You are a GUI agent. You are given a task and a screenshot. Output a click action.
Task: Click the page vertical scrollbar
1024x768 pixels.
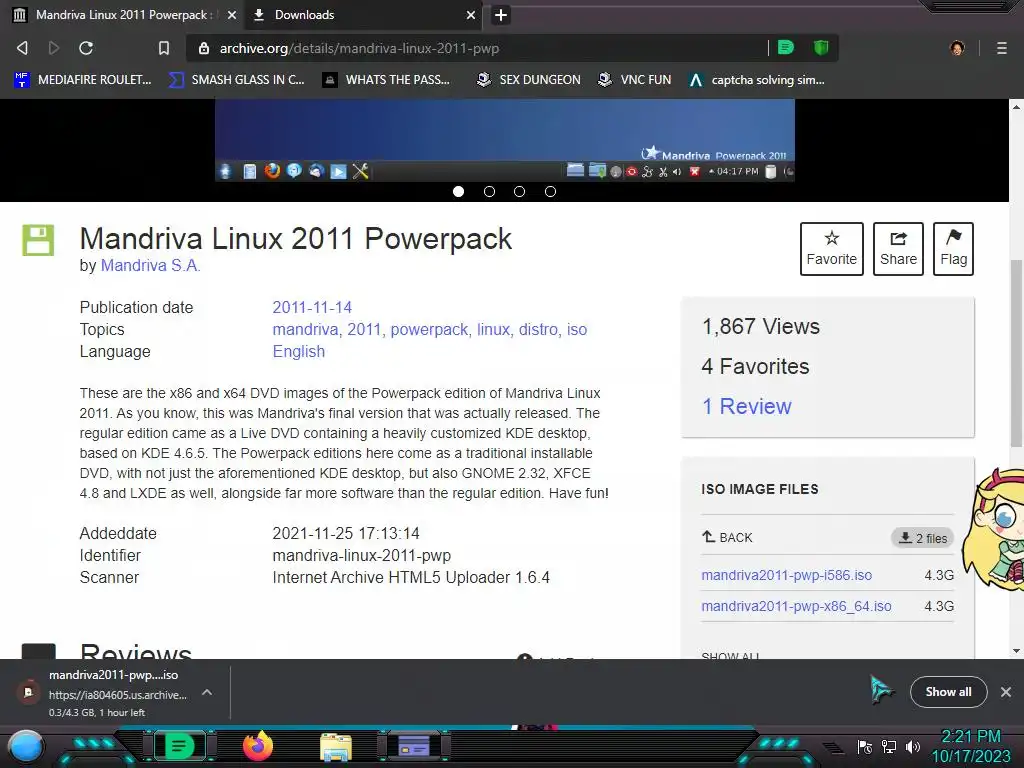[1016, 353]
